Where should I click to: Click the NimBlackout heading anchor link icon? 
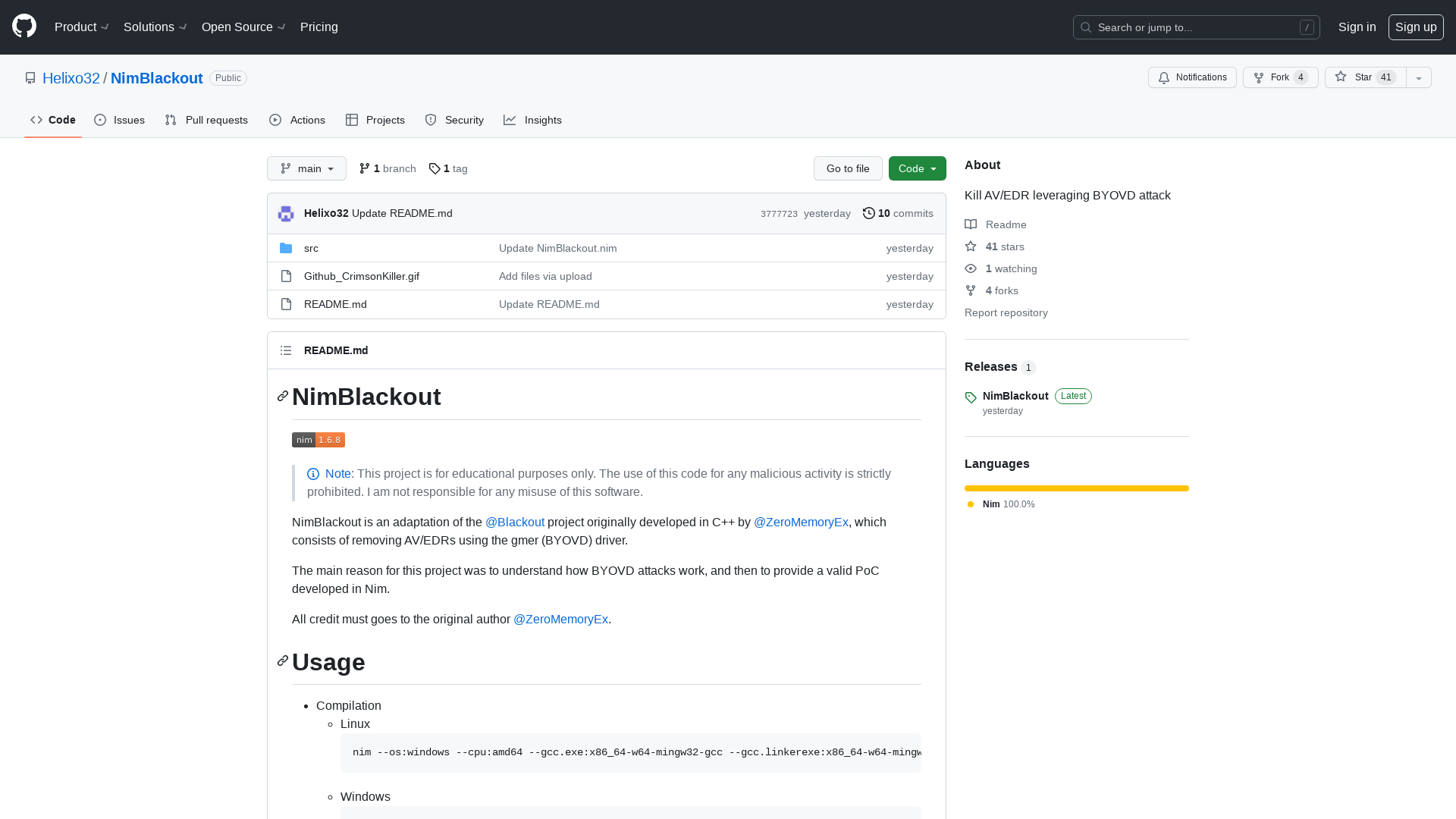pos(283,397)
